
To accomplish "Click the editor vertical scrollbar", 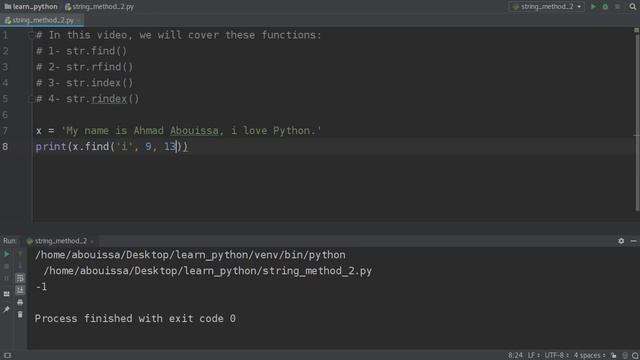I will tap(638, 122).
